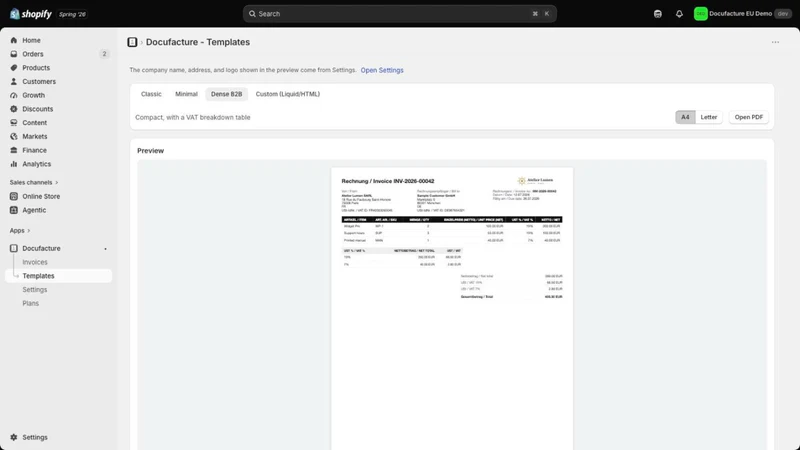Viewport: 800px width, 450px height.
Task: Expand the Sales channels section
Action: pyautogui.click(x=34, y=182)
